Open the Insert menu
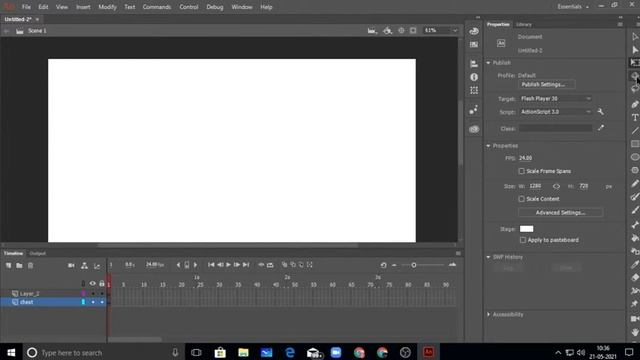 point(83,7)
